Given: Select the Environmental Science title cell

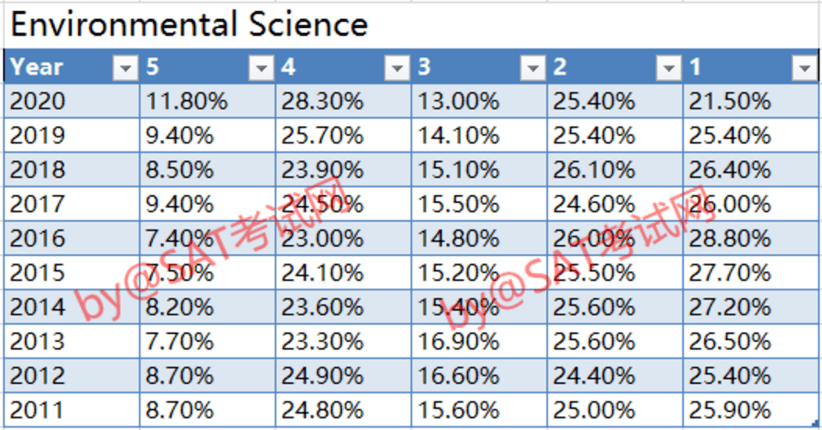Looking at the screenshot, I should [189, 24].
